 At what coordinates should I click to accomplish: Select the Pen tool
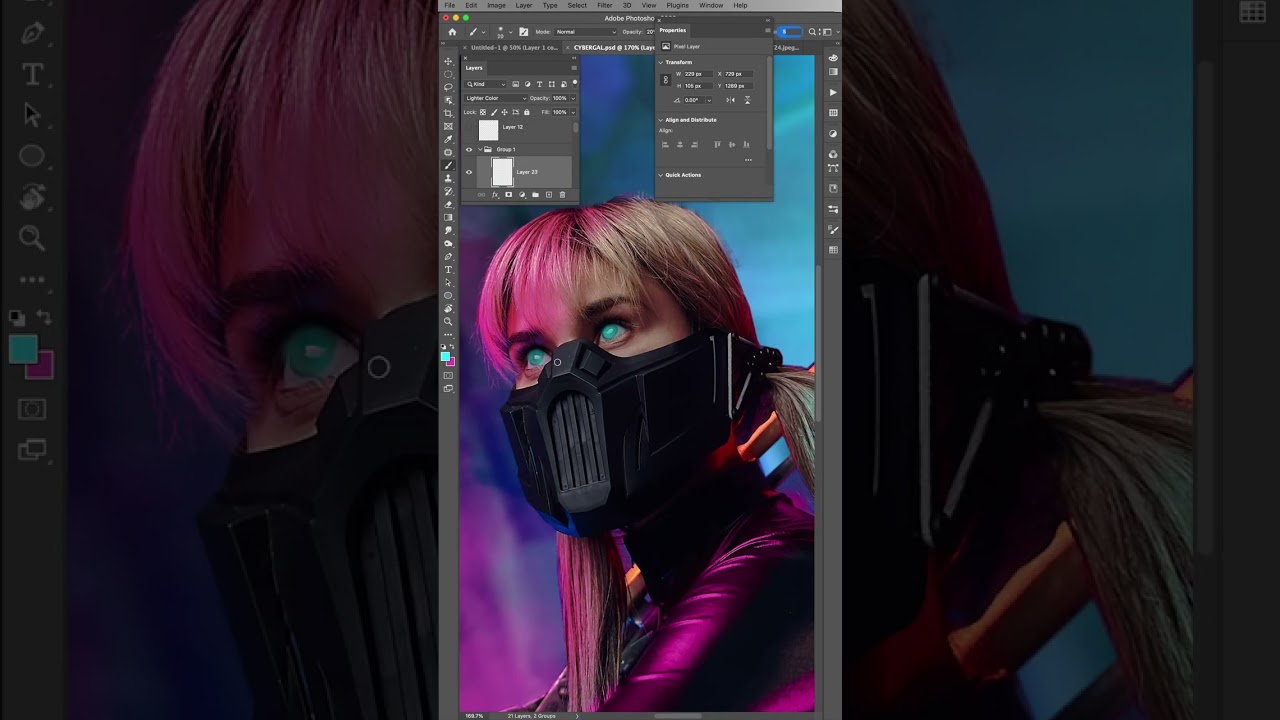[x=448, y=257]
